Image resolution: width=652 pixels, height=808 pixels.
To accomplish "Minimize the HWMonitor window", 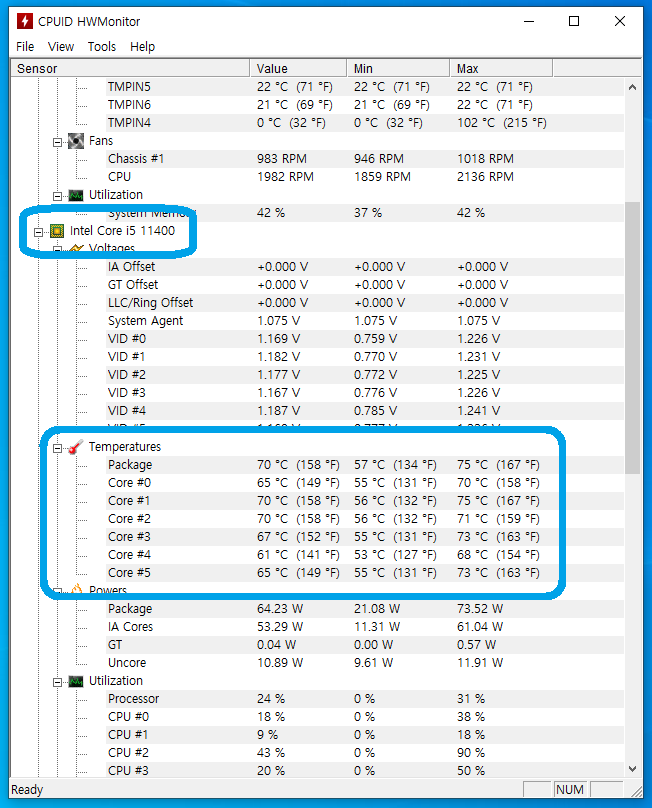I will click(529, 21).
